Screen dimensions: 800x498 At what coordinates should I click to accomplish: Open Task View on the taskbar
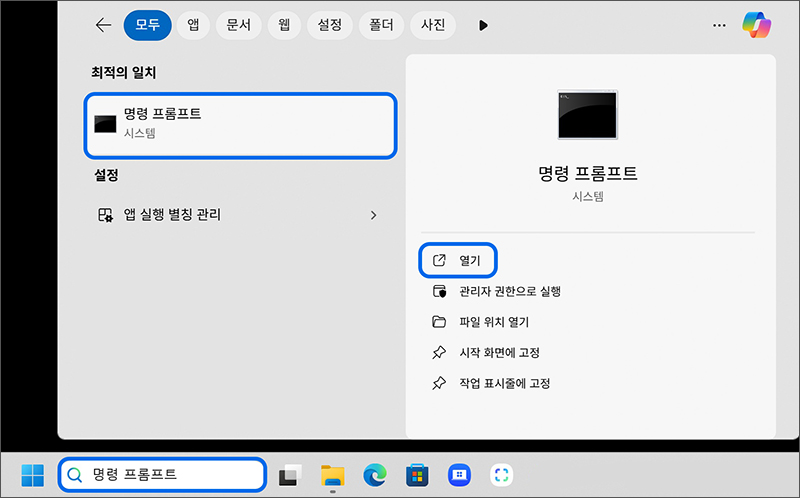(x=290, y=476)
